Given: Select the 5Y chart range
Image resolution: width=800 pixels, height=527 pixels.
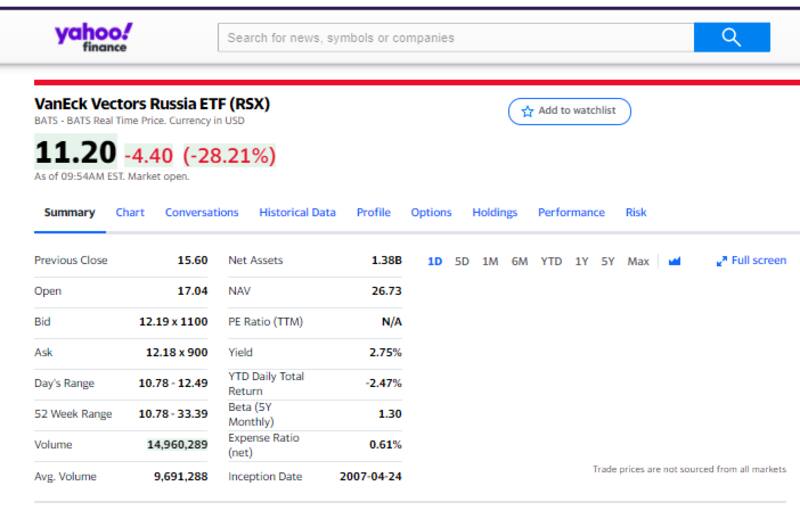Looking at the screenshot, I should point(608,261).
